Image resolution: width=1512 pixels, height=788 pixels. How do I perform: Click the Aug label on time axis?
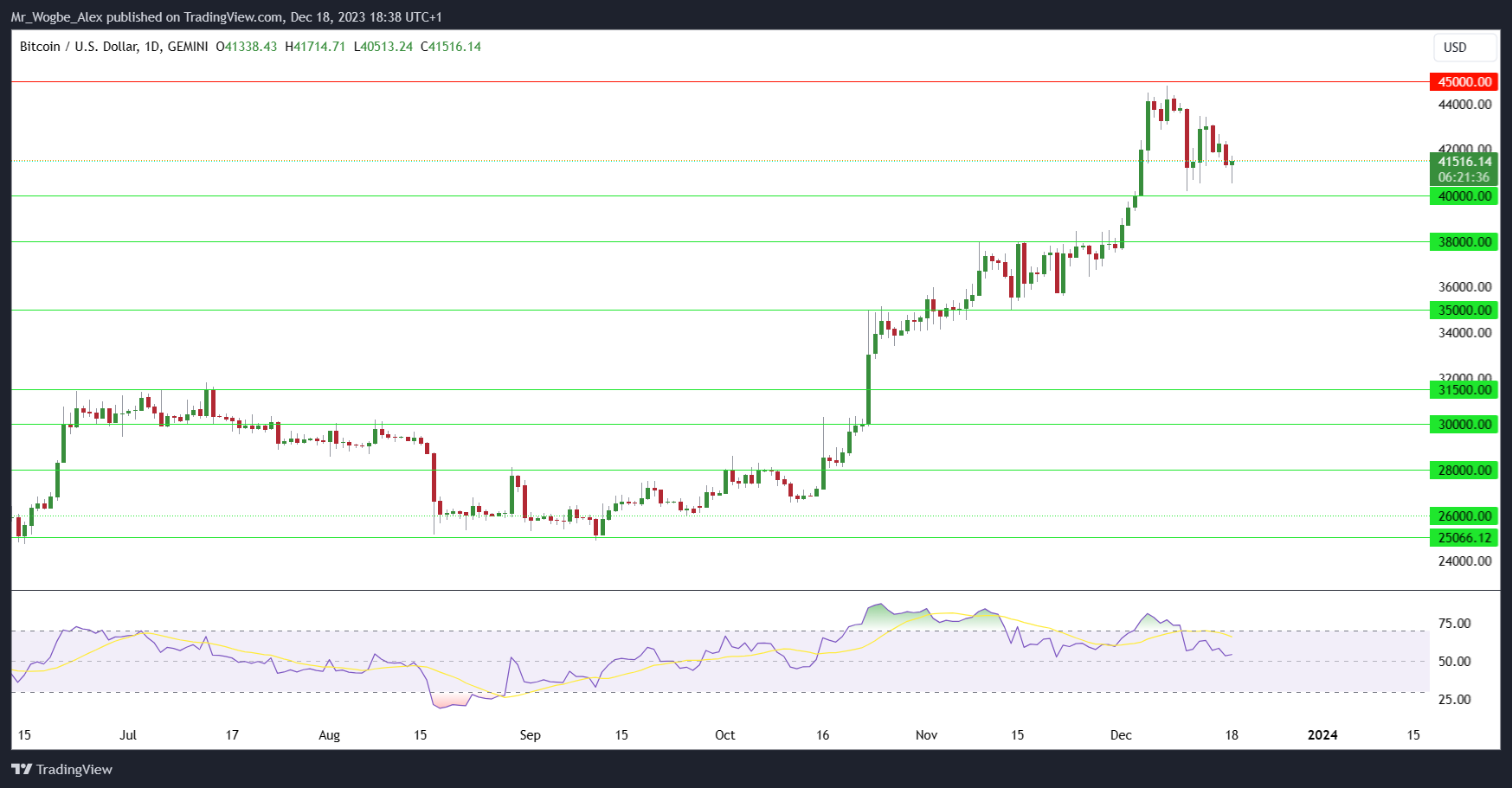[329, 735]
